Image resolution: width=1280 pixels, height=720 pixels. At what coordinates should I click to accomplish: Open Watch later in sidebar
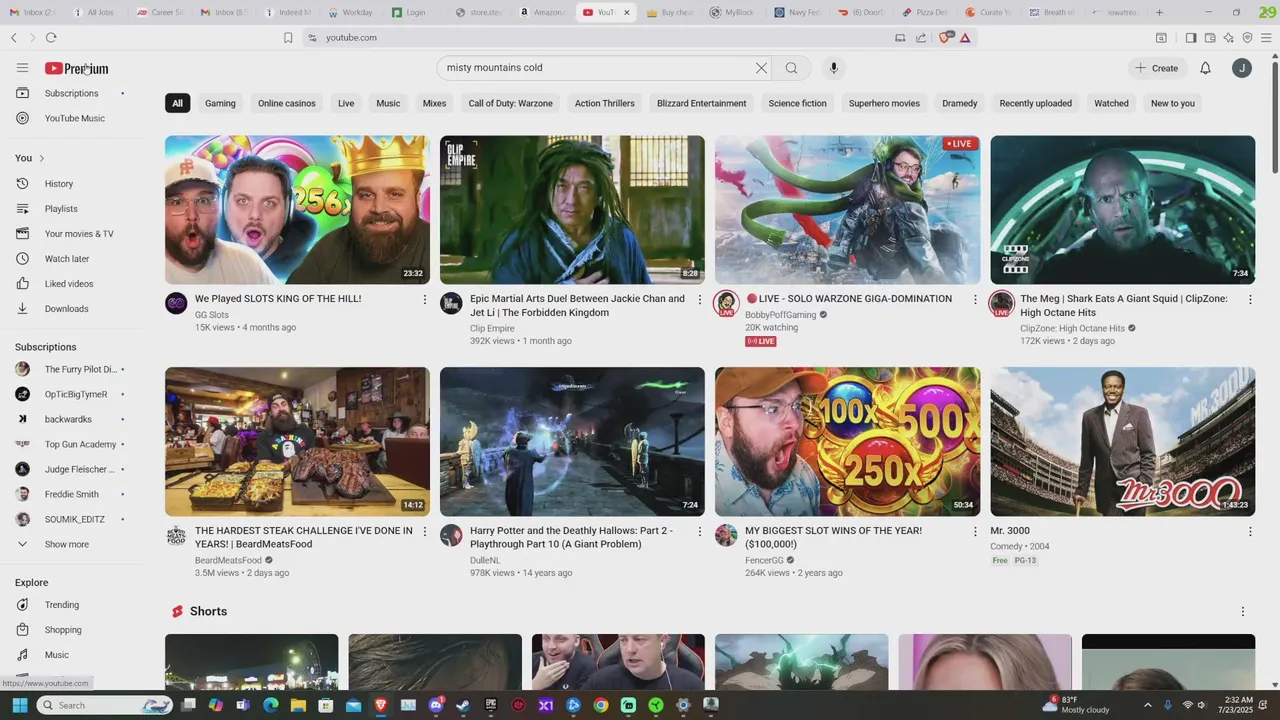(x=70, y=259)
